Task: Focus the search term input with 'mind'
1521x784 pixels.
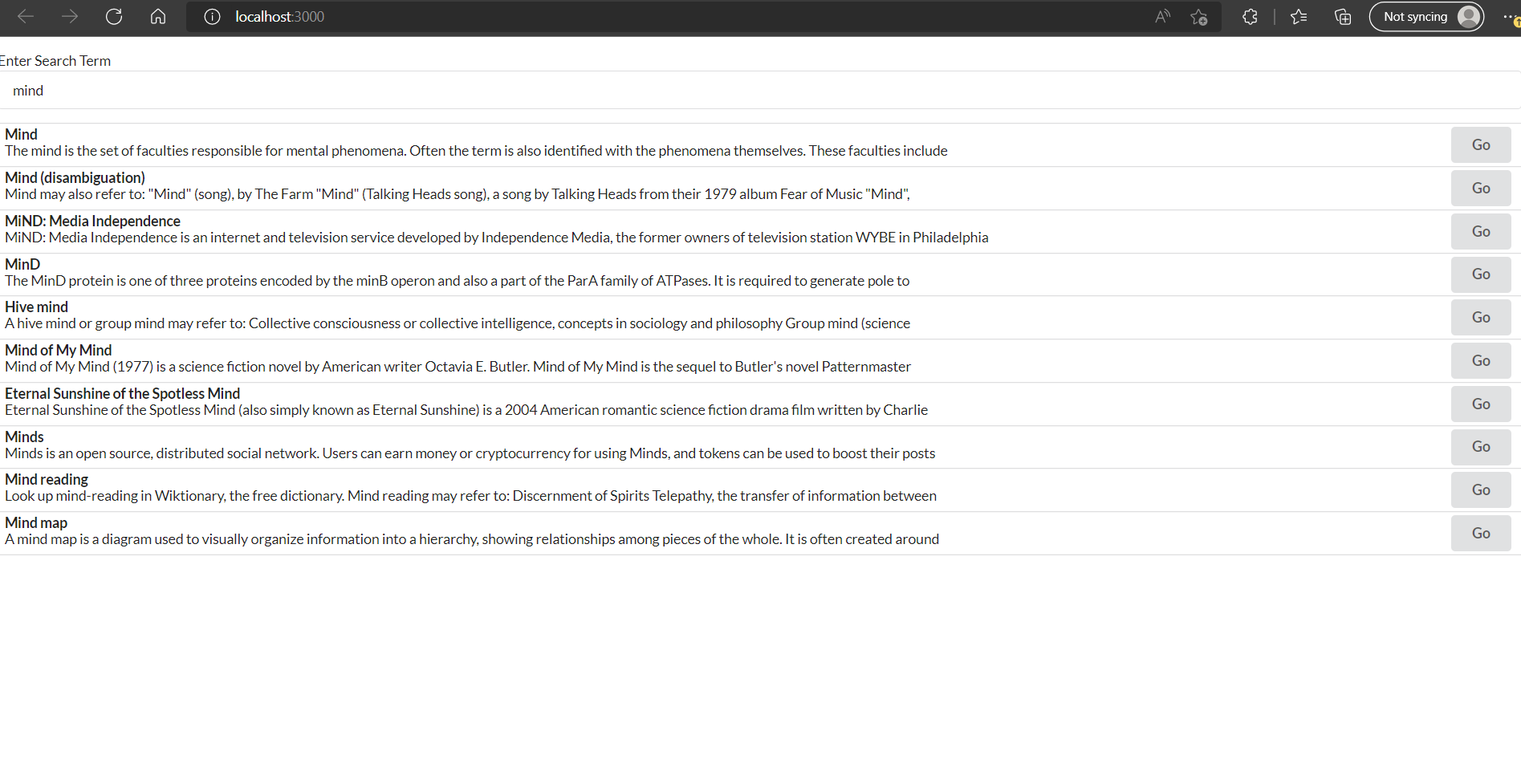Action: tap(760, 91)
